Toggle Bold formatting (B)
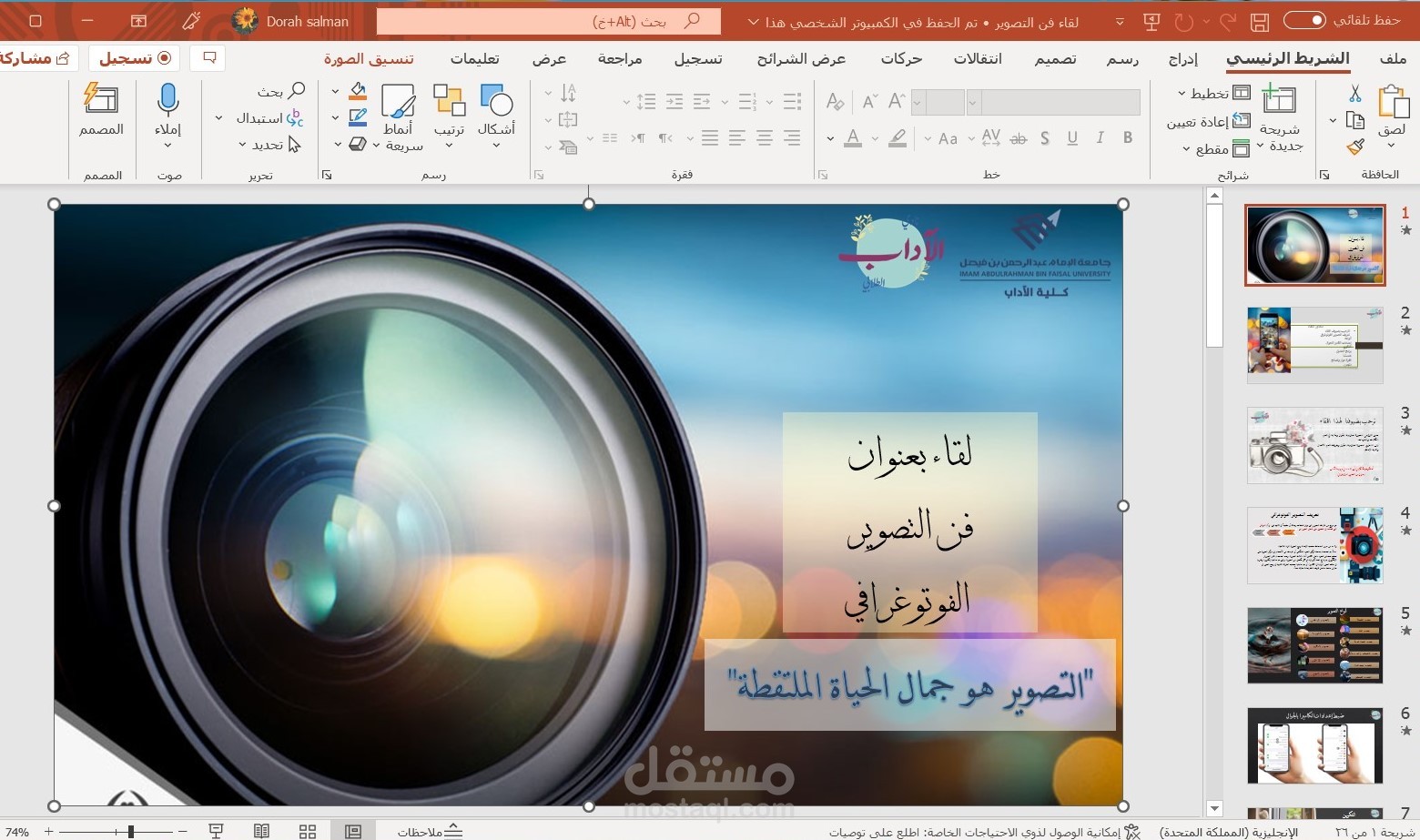 tap(1128, 138)
